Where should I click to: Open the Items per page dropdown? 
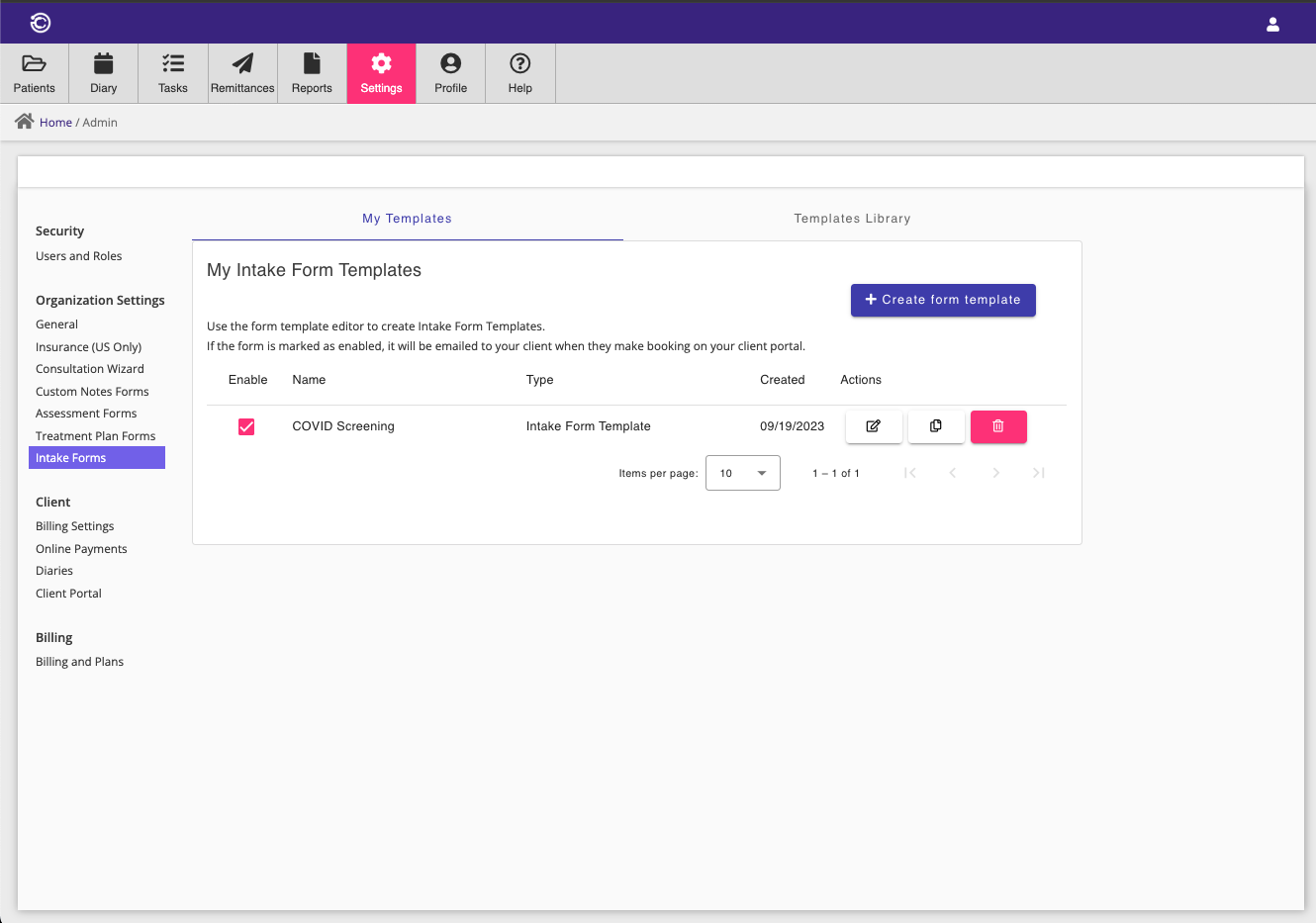click(742, 473)
